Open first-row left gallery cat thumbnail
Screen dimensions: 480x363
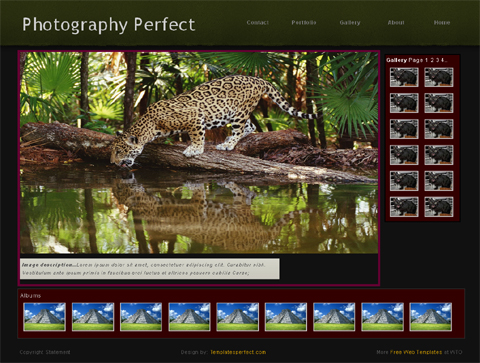pos(404,77)
